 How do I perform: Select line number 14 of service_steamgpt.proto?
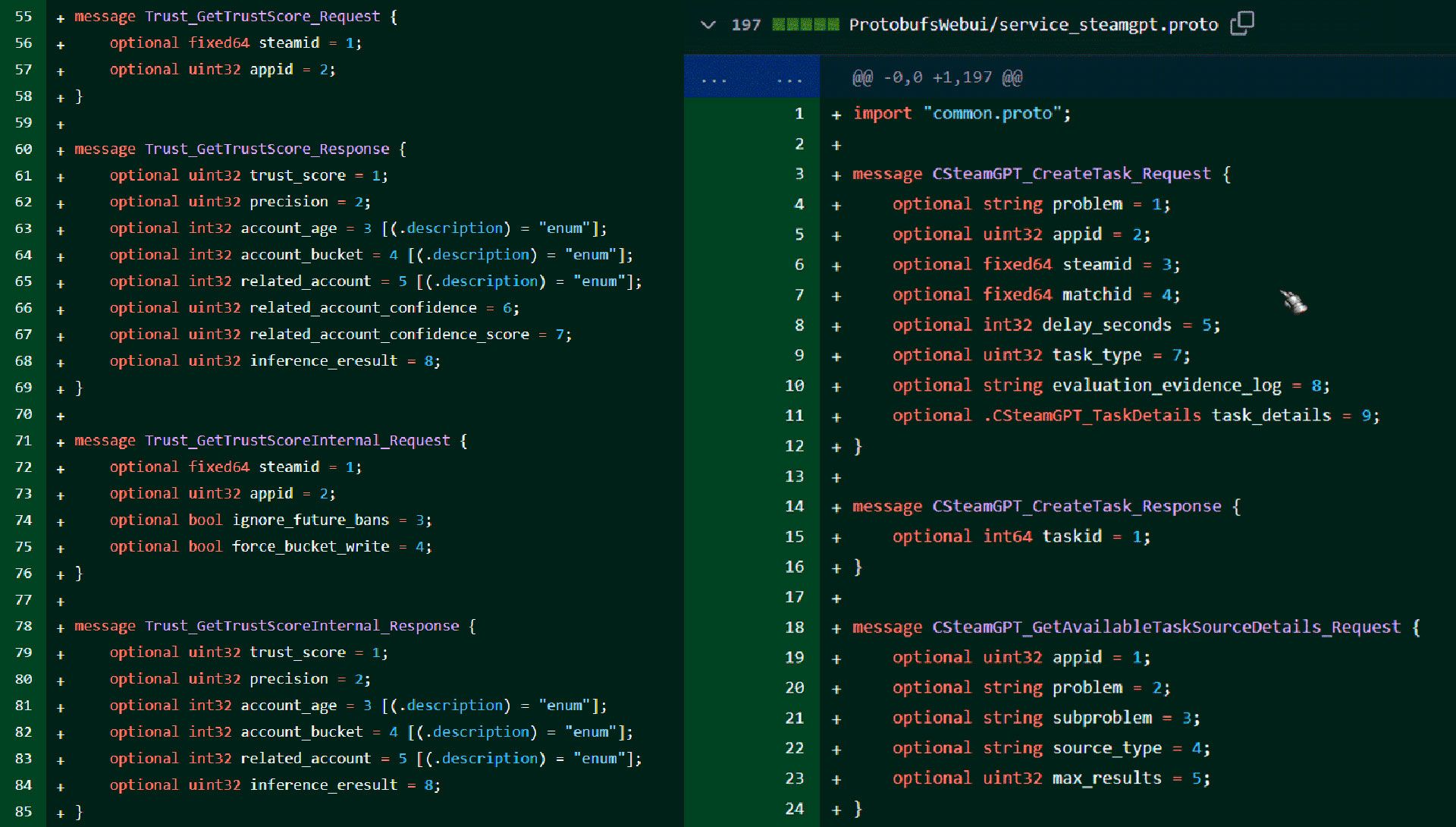794,506
